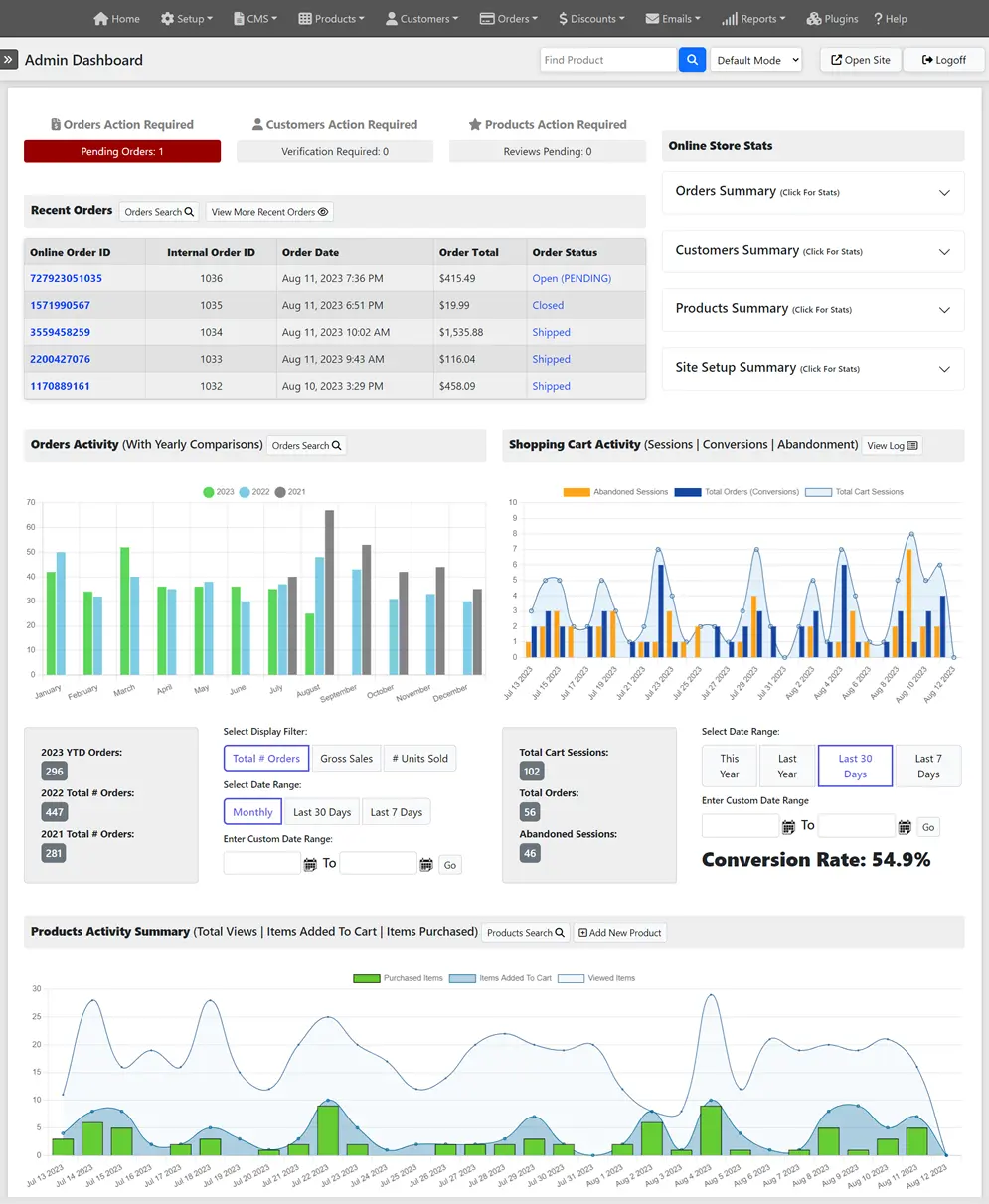Open the Orders menu in the navigation bar

coord(509,19)
